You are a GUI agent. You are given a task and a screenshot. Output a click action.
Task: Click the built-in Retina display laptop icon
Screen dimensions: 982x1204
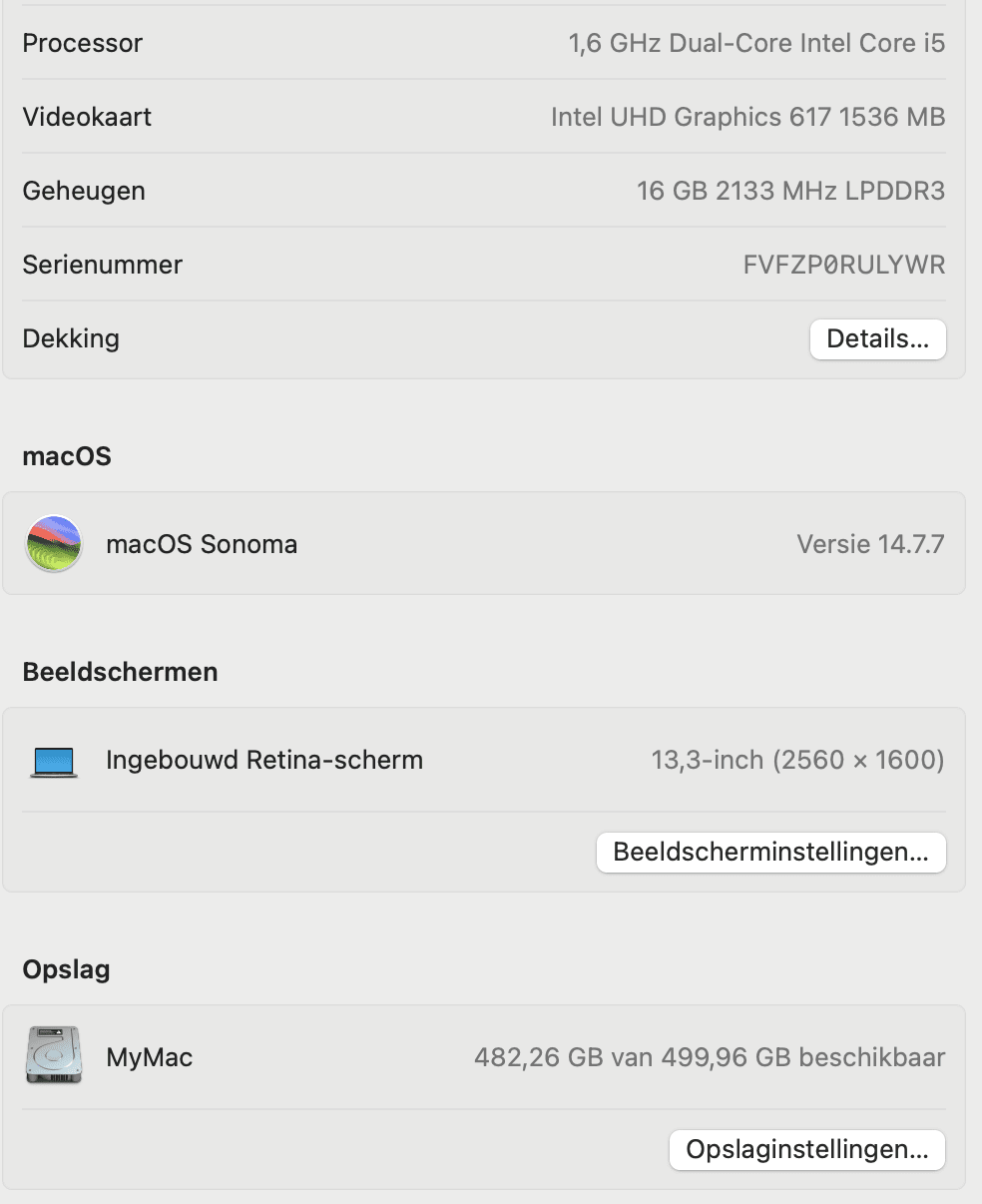point(54,762)
